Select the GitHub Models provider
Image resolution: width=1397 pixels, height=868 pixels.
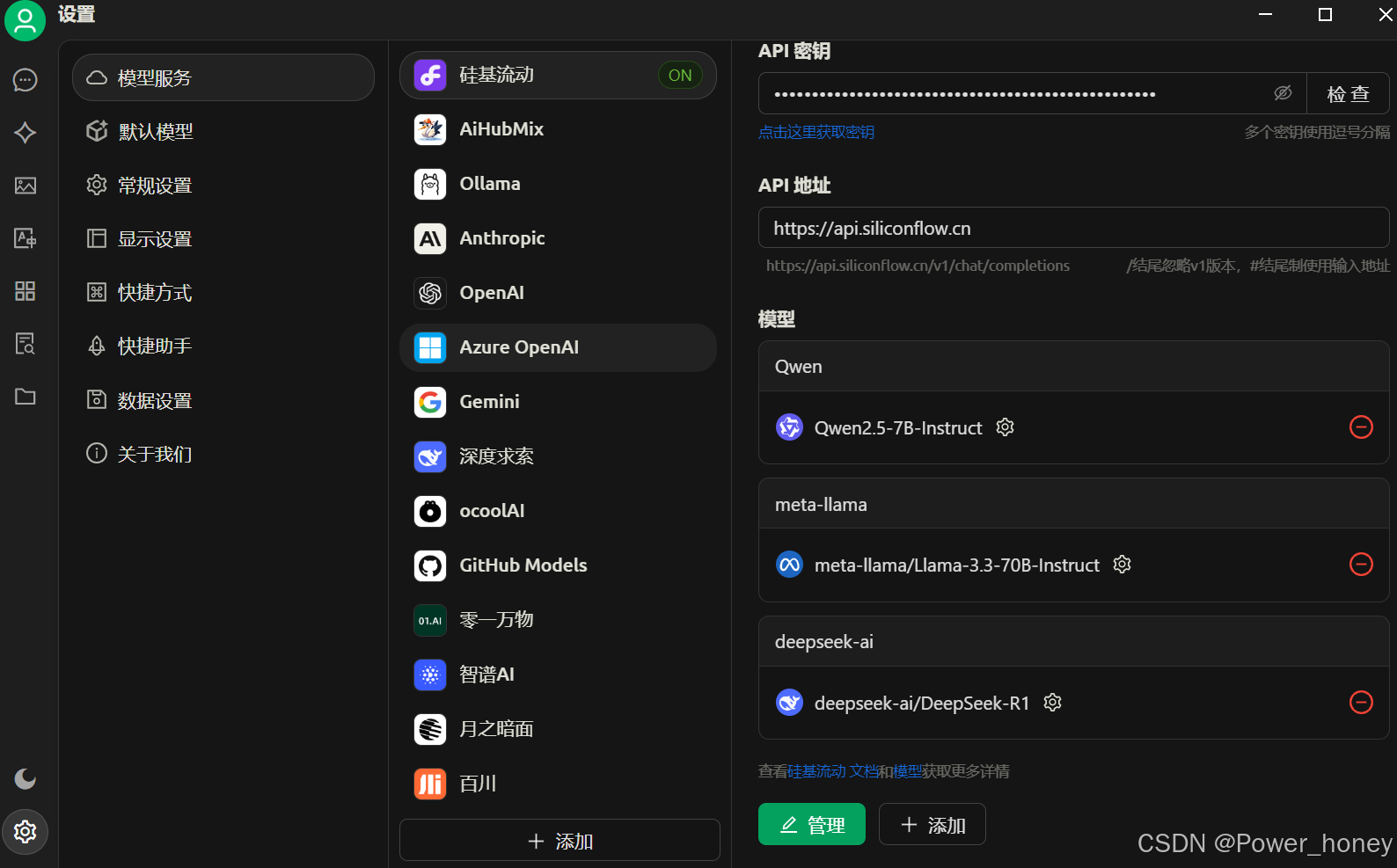(558, 566)
